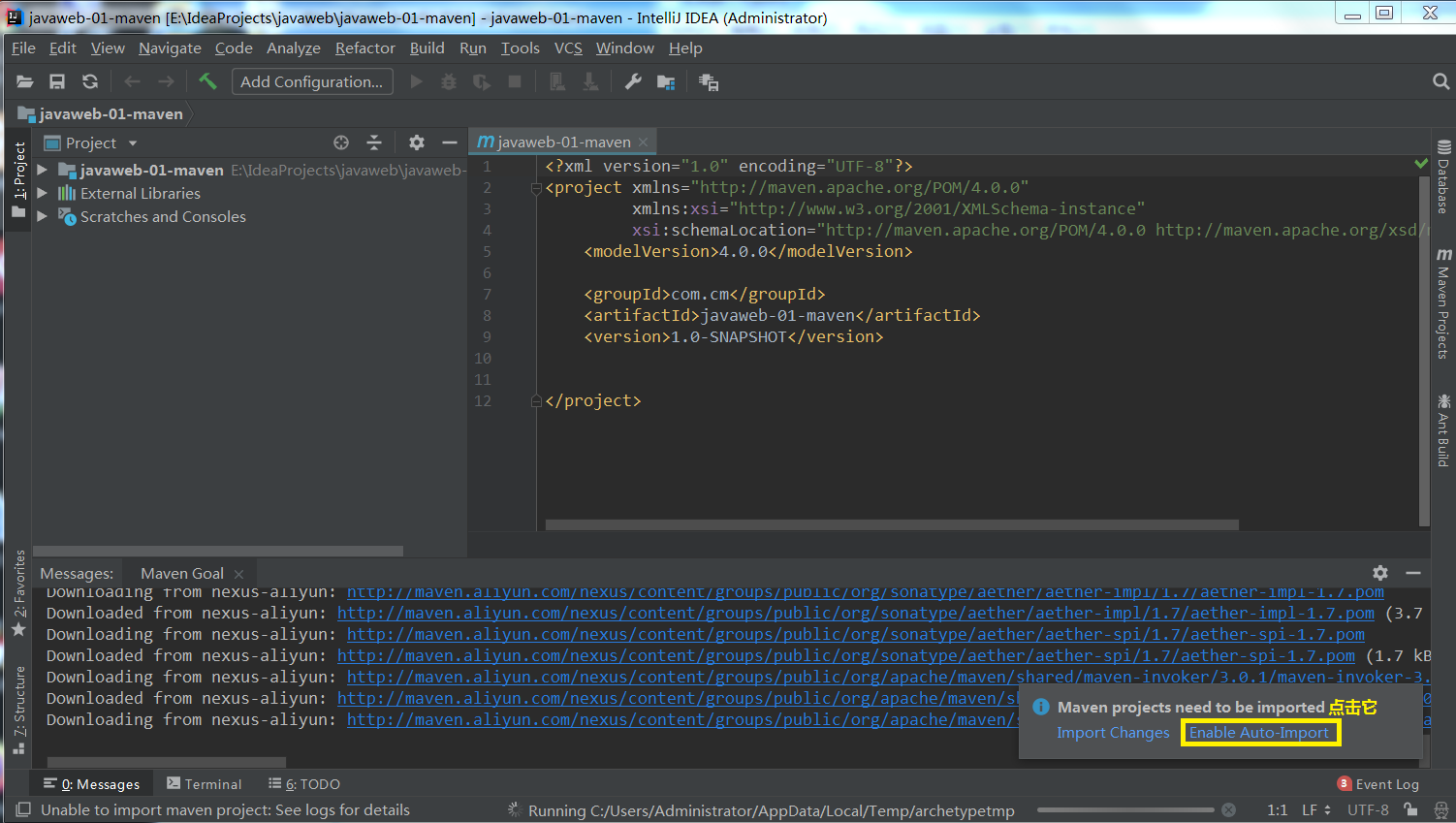Image resolution: width=1456 pixels, height=823 pixels.
Task: Expand Scratches and Consoles tree node
Action: [x=42, y=216]
